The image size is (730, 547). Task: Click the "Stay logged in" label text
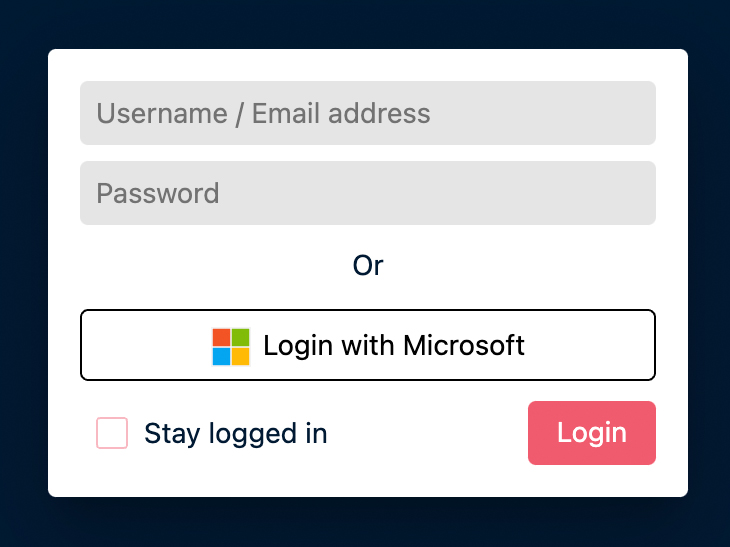[x=236, y=433]
